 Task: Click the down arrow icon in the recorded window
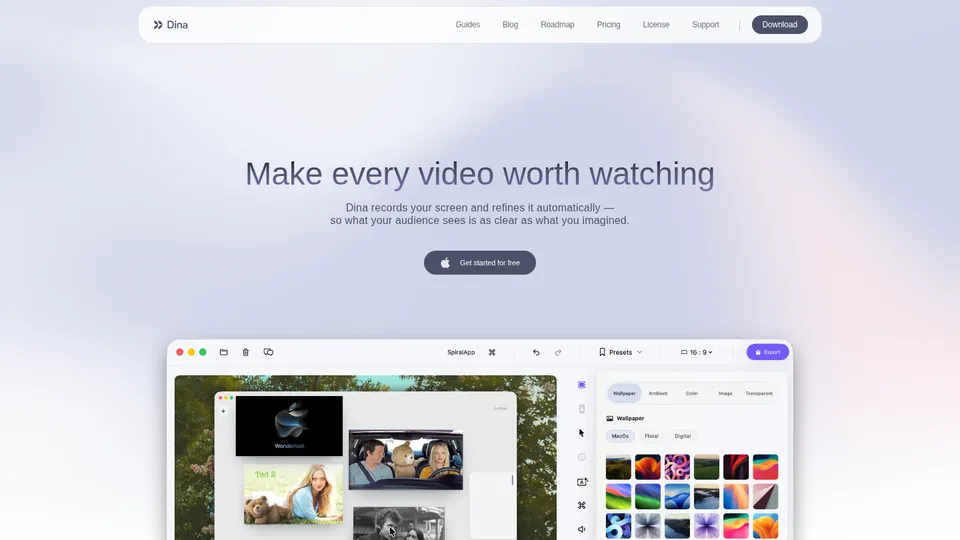coord(223,411)
